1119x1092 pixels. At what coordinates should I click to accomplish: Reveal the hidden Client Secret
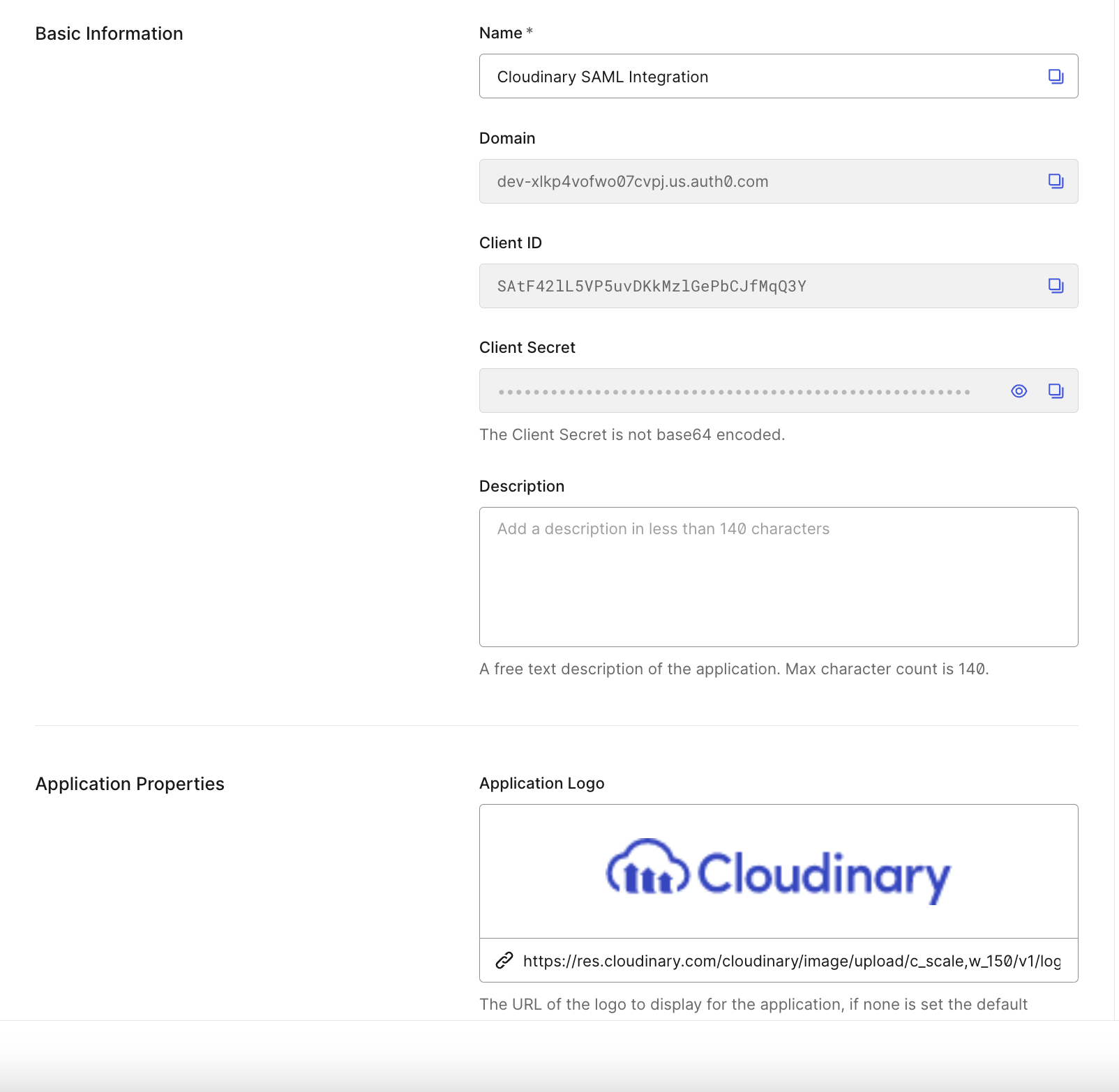coord(1019,391)
